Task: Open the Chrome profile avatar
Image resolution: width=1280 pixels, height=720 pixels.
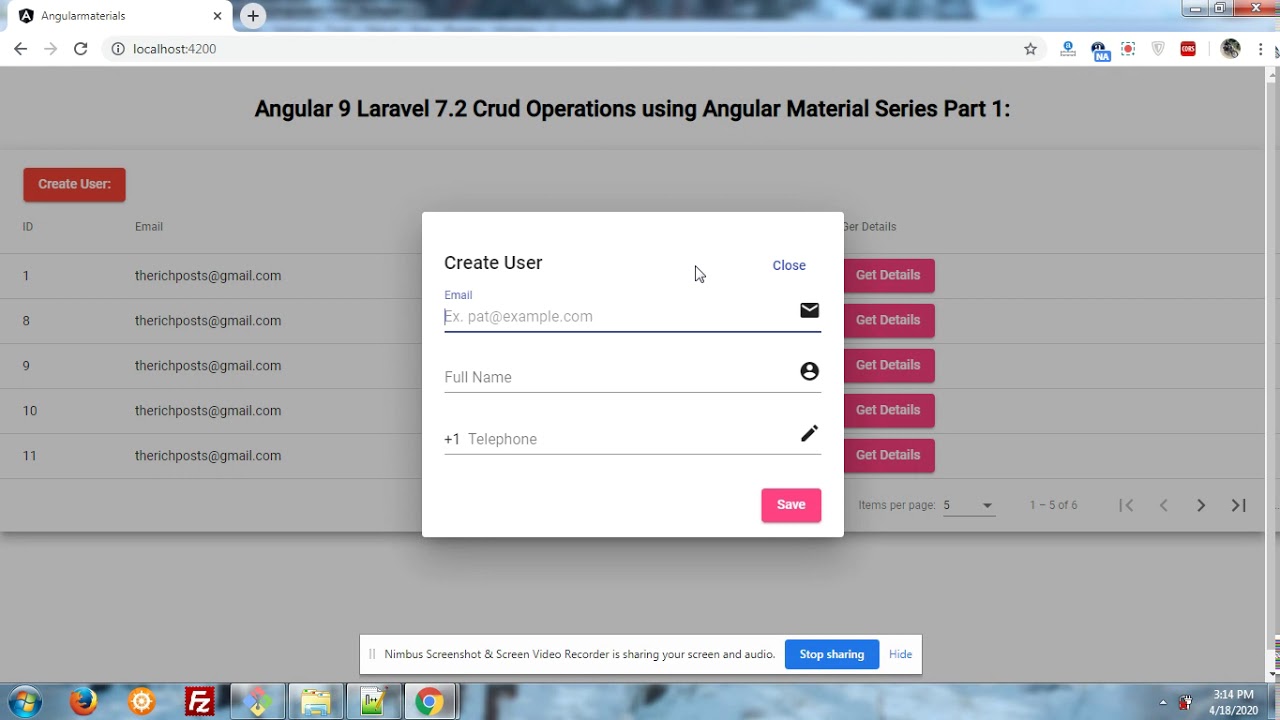Action: [1231, 49]
